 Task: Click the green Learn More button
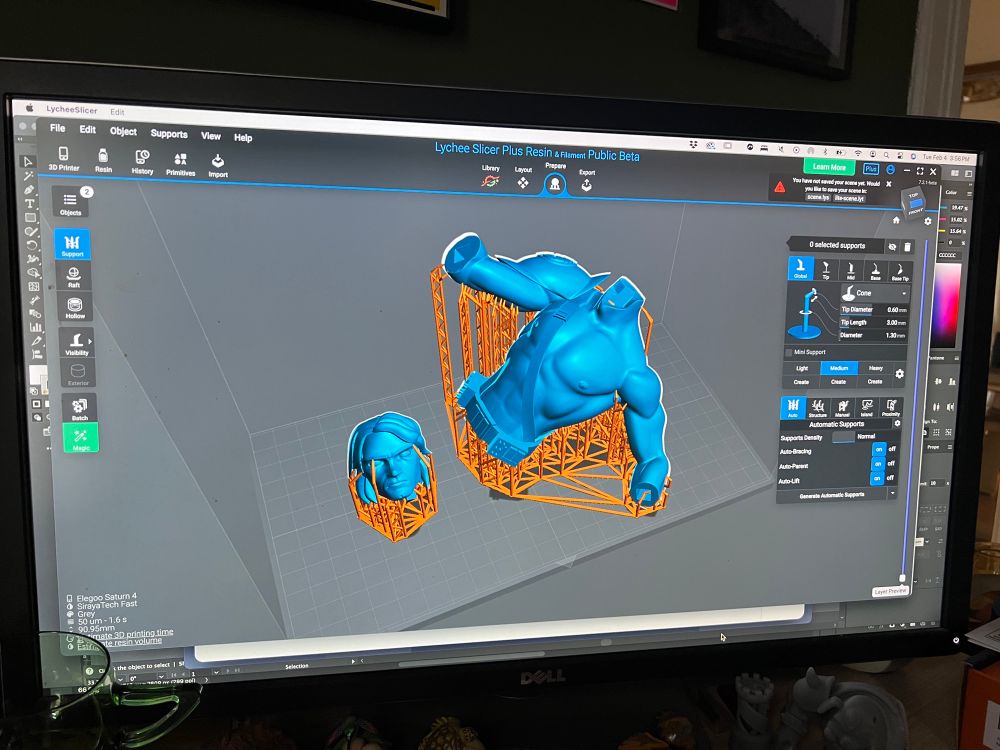click(829, 167)
